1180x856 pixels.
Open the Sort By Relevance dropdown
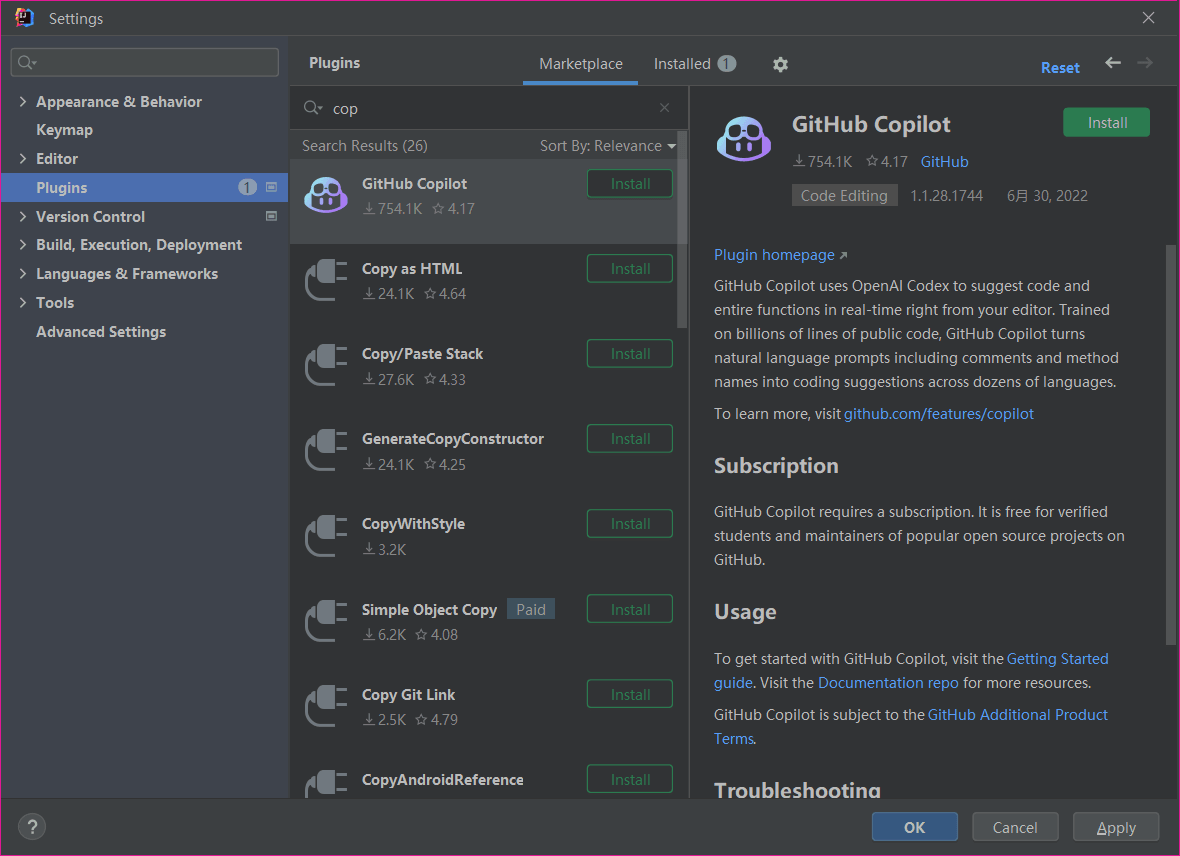pos(607,146)
